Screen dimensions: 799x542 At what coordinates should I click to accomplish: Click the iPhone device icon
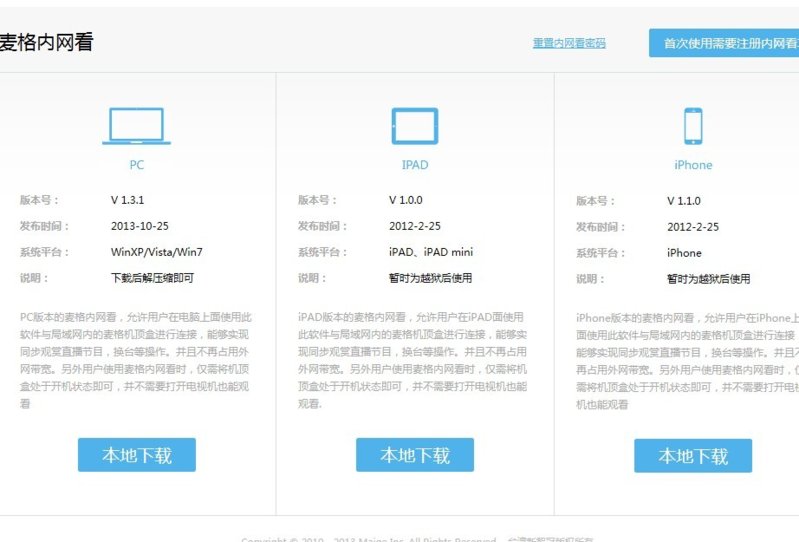pyautogui.click(x=692, y=126)
